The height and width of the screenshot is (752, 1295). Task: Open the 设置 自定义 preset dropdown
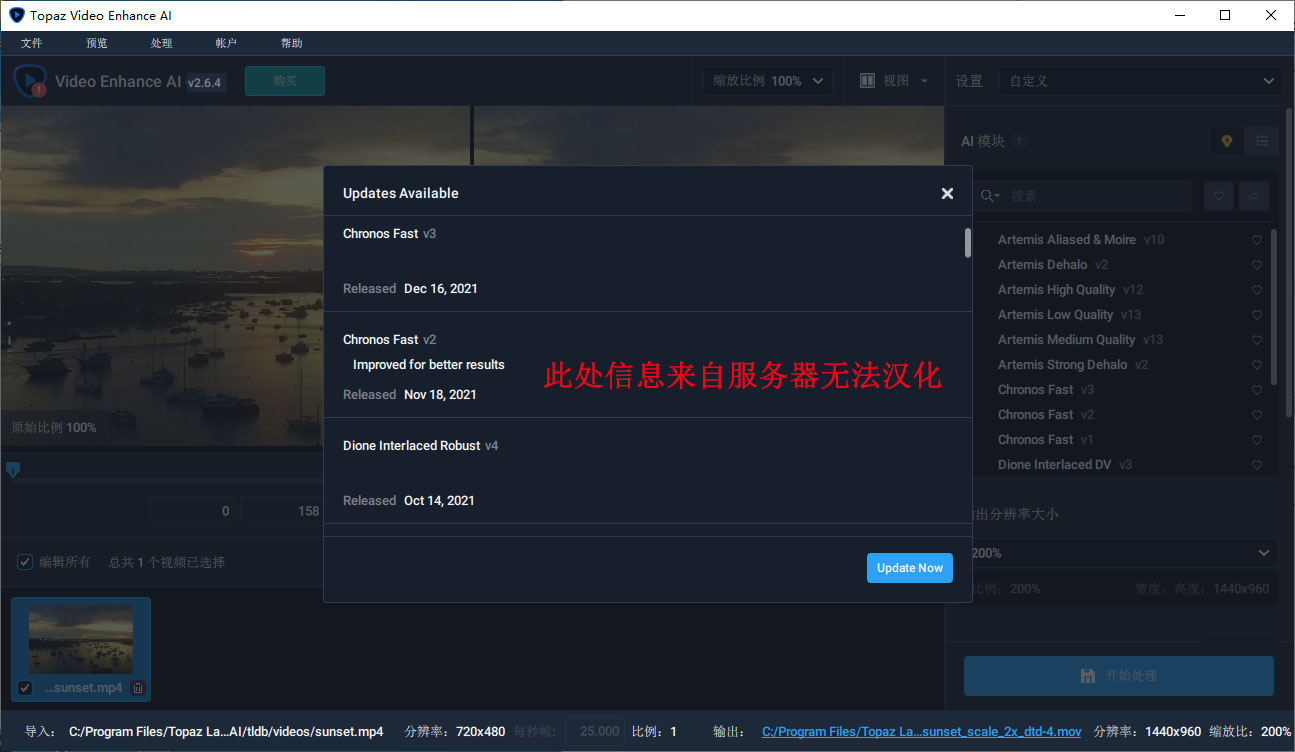point(1141,81)
